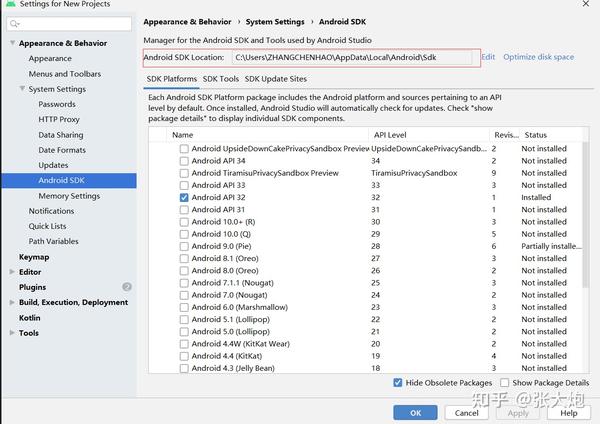Enable Show Package Details checkbox
Screen dimensions: 600x424
pos(504,383)
